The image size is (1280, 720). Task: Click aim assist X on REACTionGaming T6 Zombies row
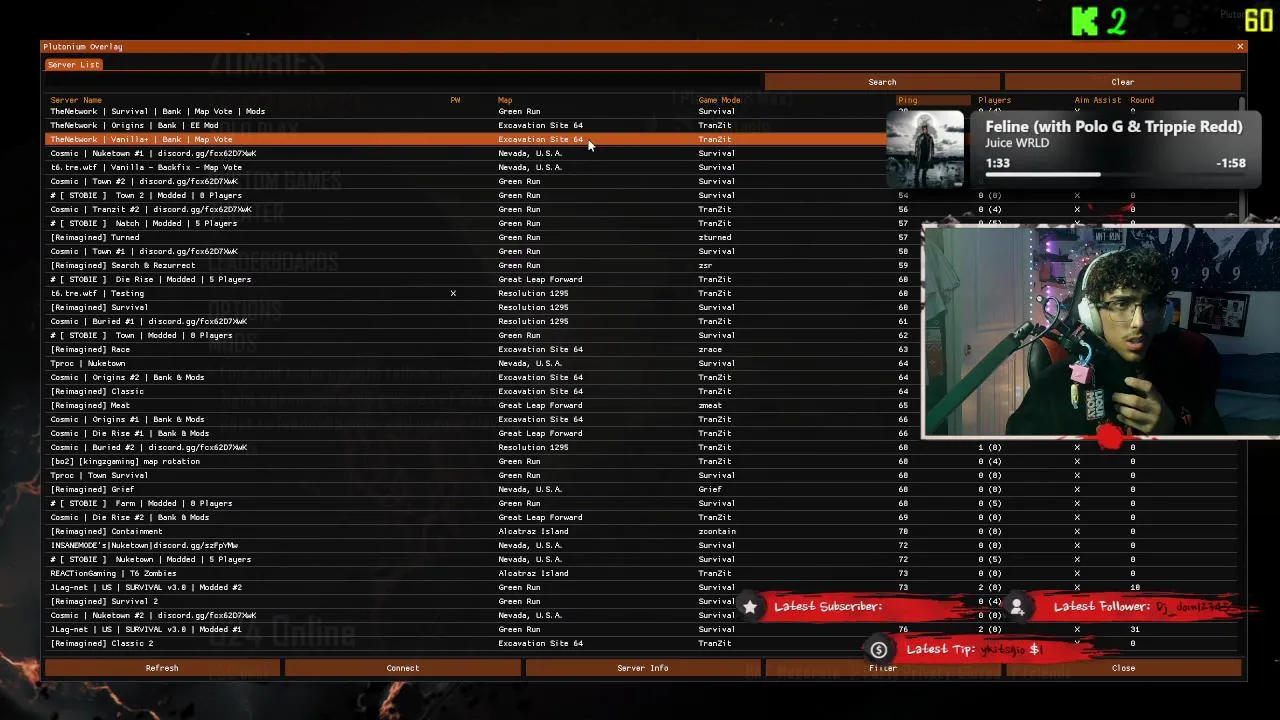pos(1077,573)
